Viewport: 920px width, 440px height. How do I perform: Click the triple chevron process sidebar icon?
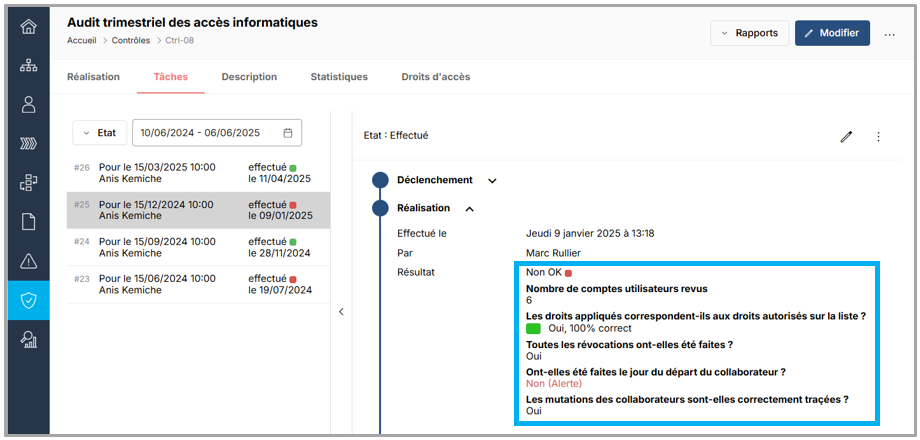(28, 144)
